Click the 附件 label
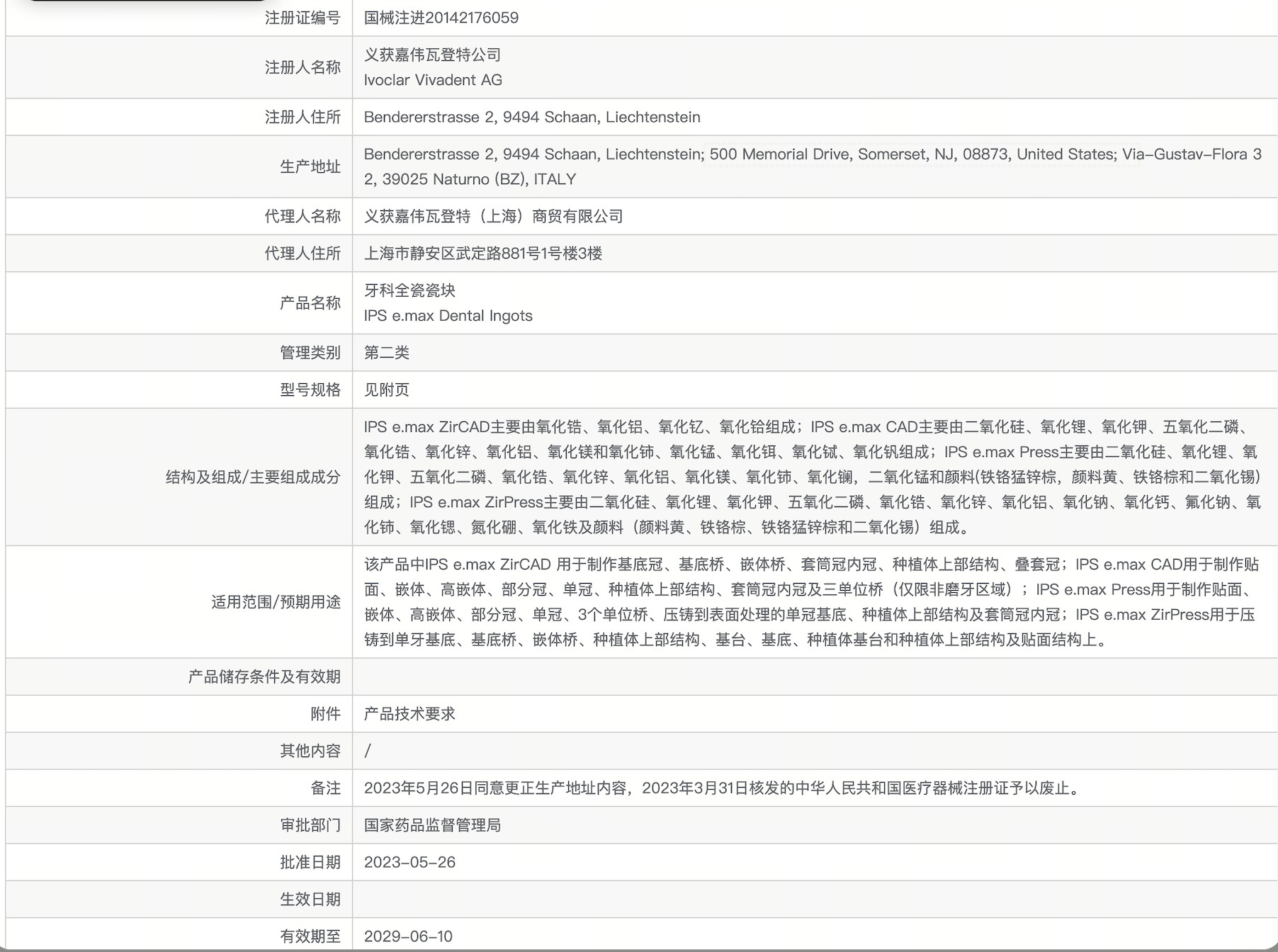Viewport: 1278px width, 952px height. click(325, 713)
